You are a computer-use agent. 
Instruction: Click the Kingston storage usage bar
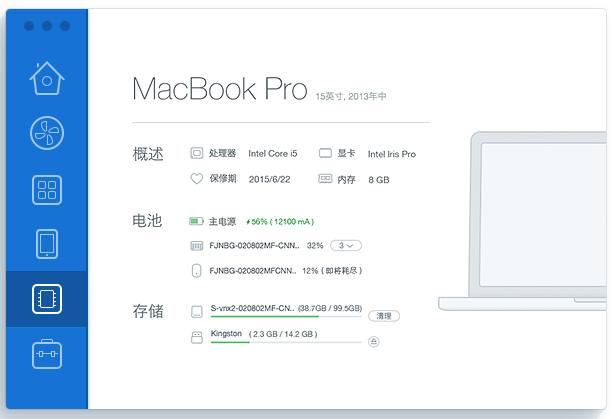[x=286, y=342]
